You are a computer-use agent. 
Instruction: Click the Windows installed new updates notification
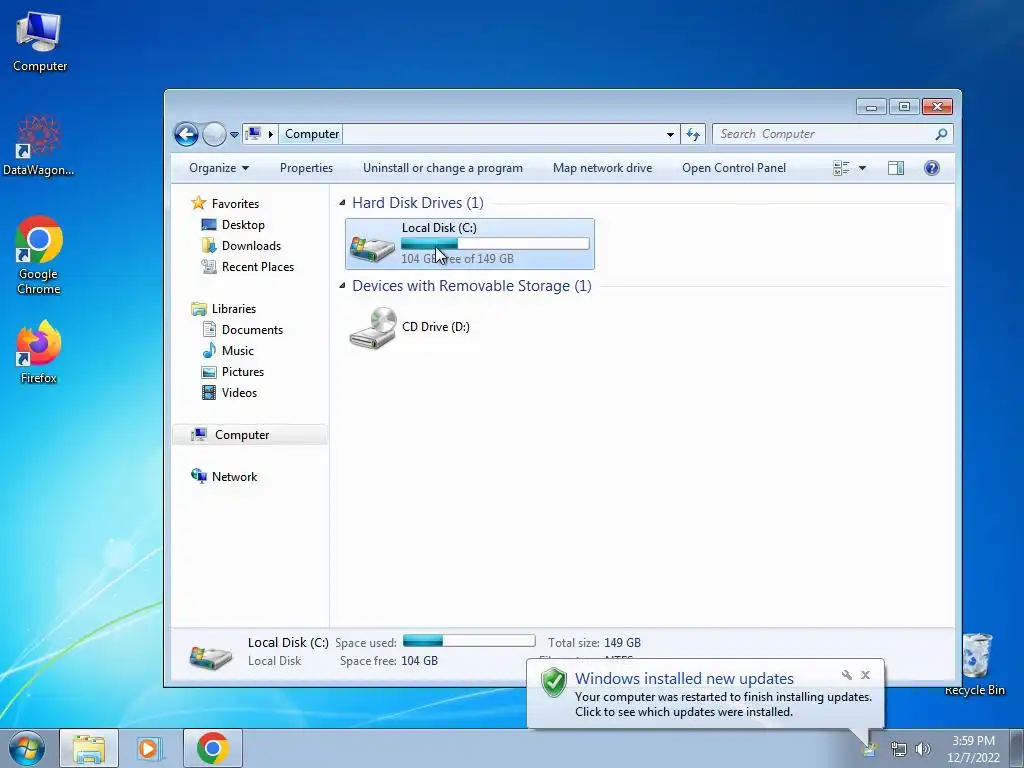705,694
